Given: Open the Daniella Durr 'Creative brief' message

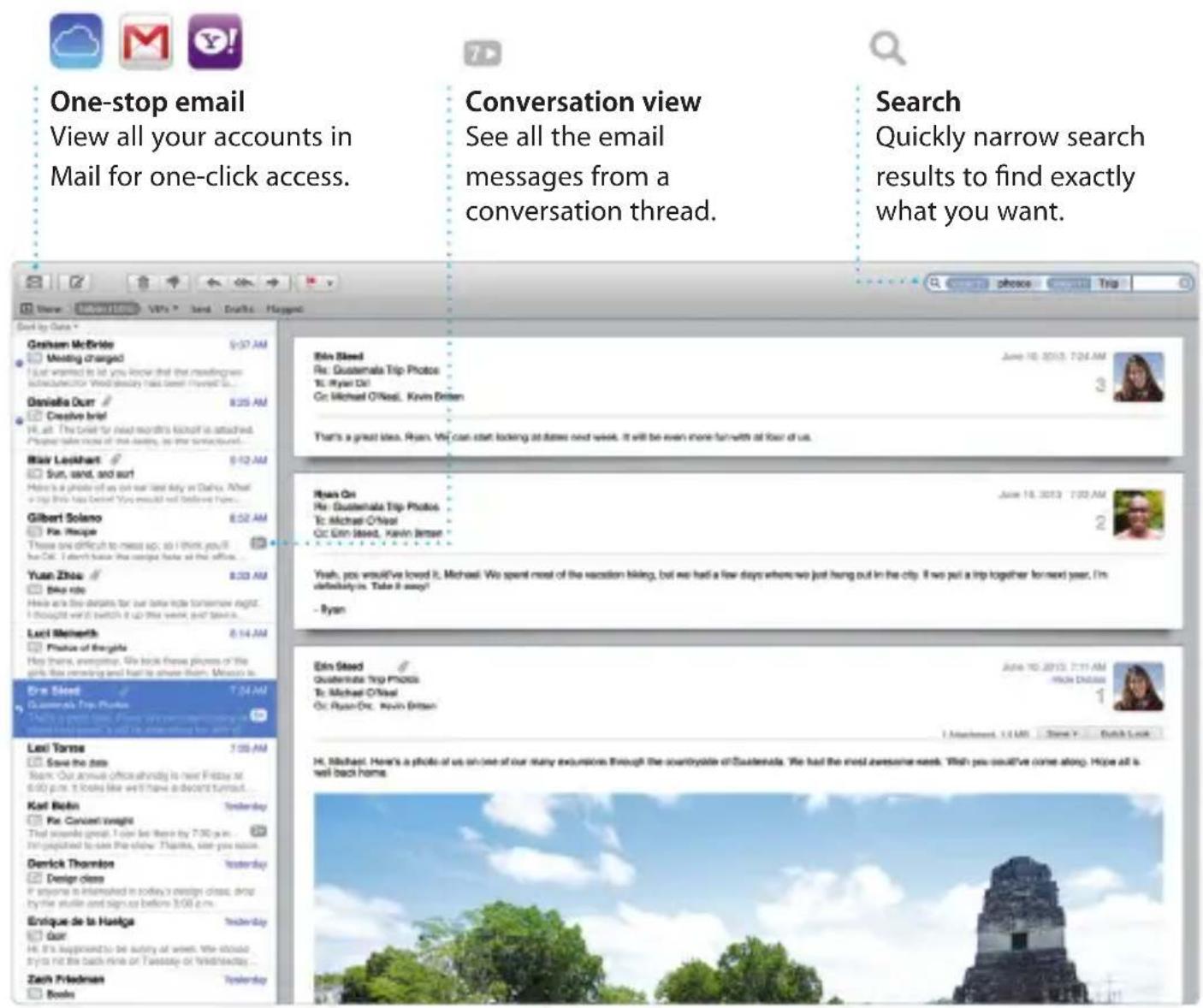Looking at the screenshot, I should coord(144,422).
